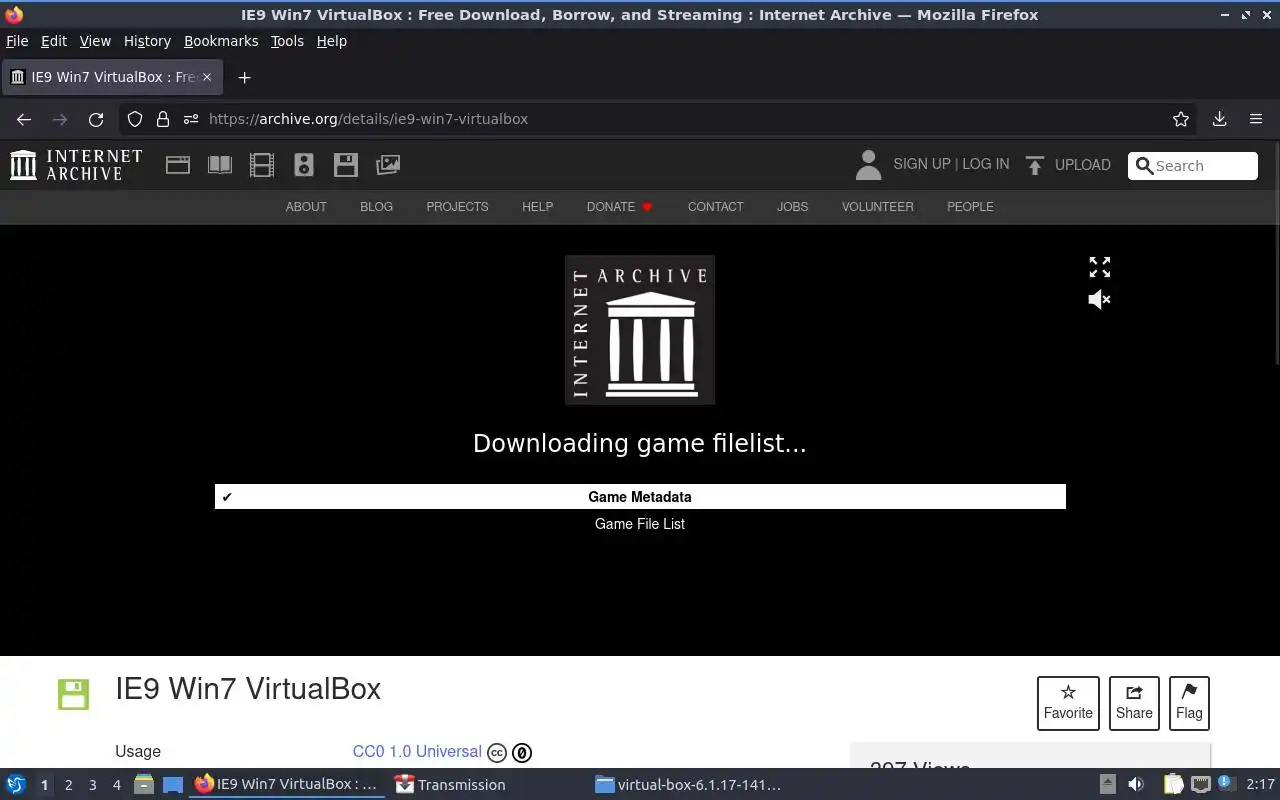Open the Bookmarks menu
Image resolution: width=1280 pixels, height=800 pixels.
click(221, 41)
